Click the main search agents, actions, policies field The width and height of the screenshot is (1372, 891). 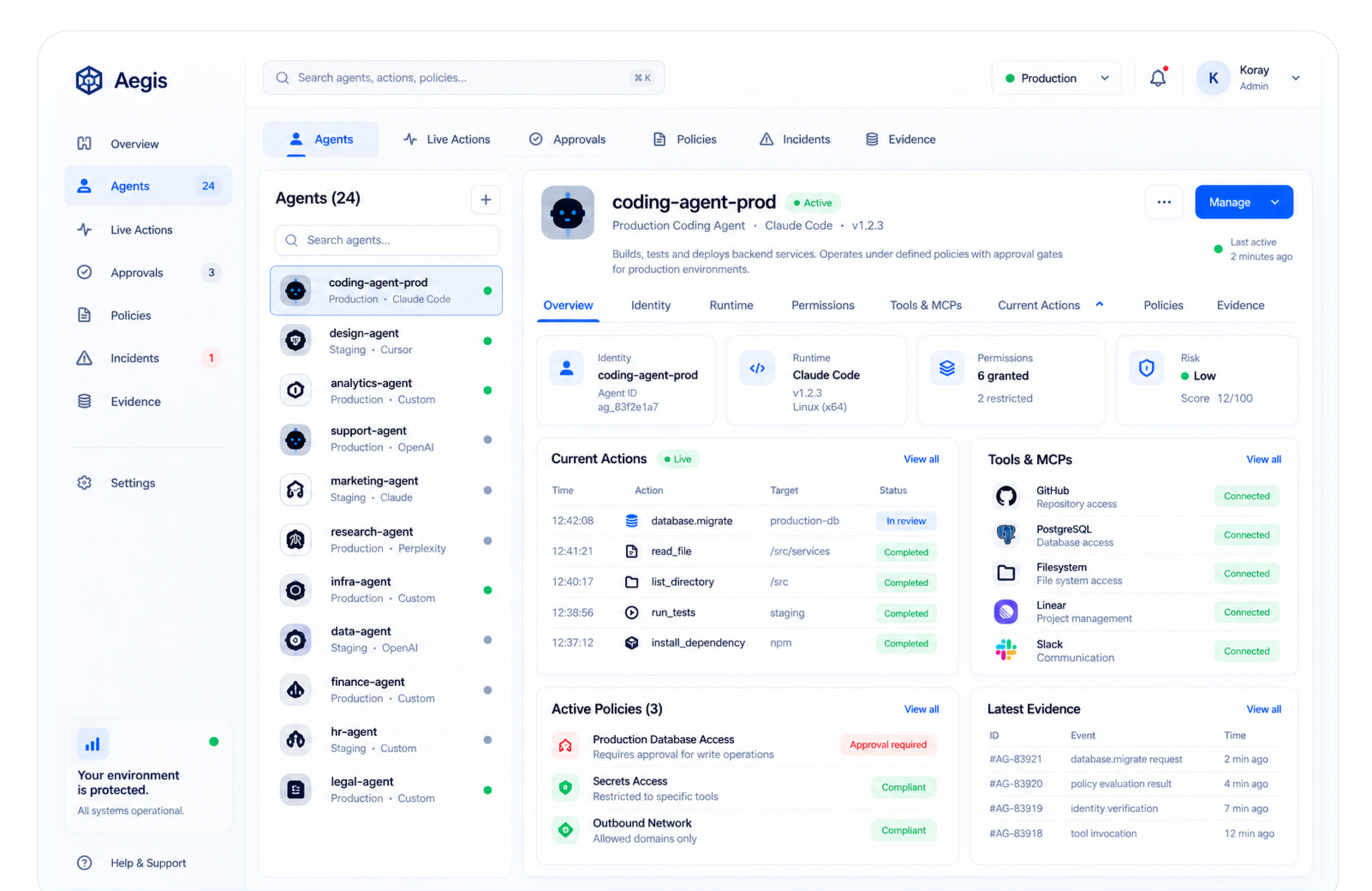pyautogui.click(x=463, y=78)
